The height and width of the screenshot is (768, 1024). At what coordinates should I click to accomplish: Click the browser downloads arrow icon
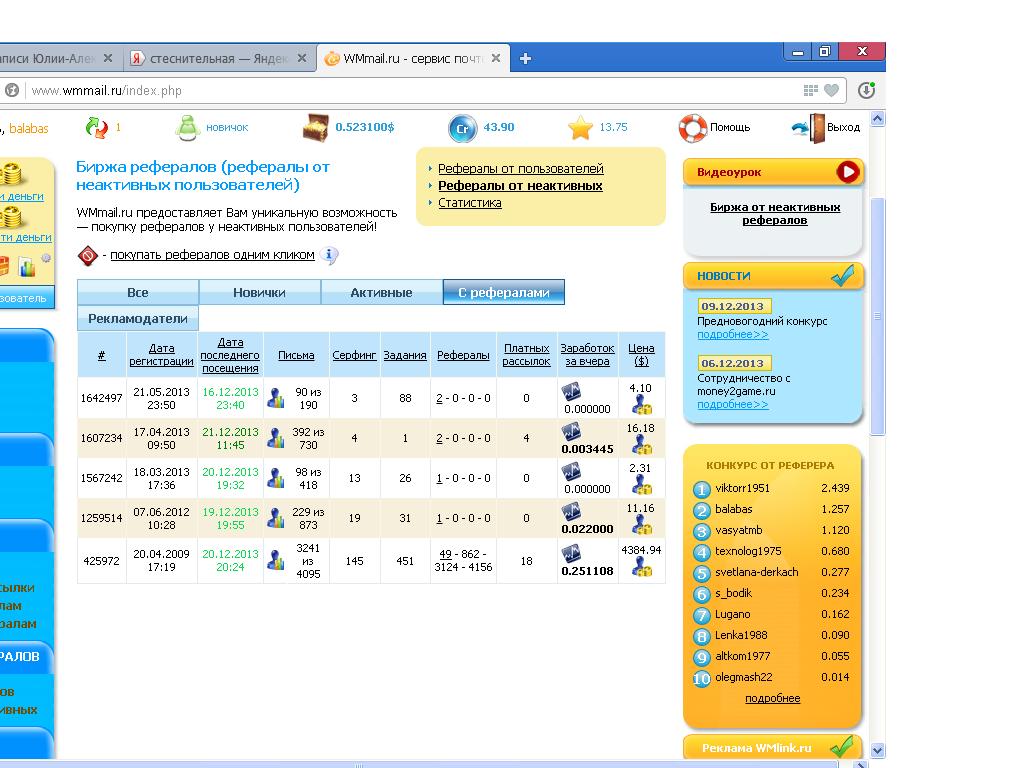point(866,90)
